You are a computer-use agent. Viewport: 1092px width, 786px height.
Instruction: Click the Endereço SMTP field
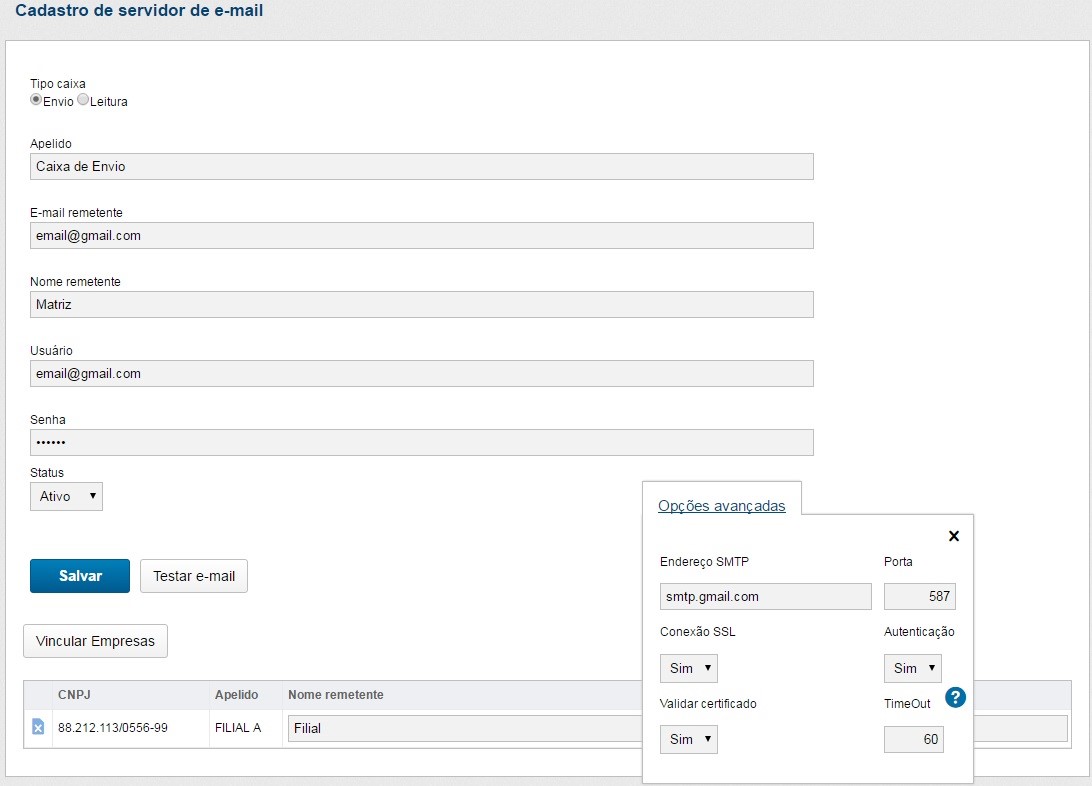[765, 597]
